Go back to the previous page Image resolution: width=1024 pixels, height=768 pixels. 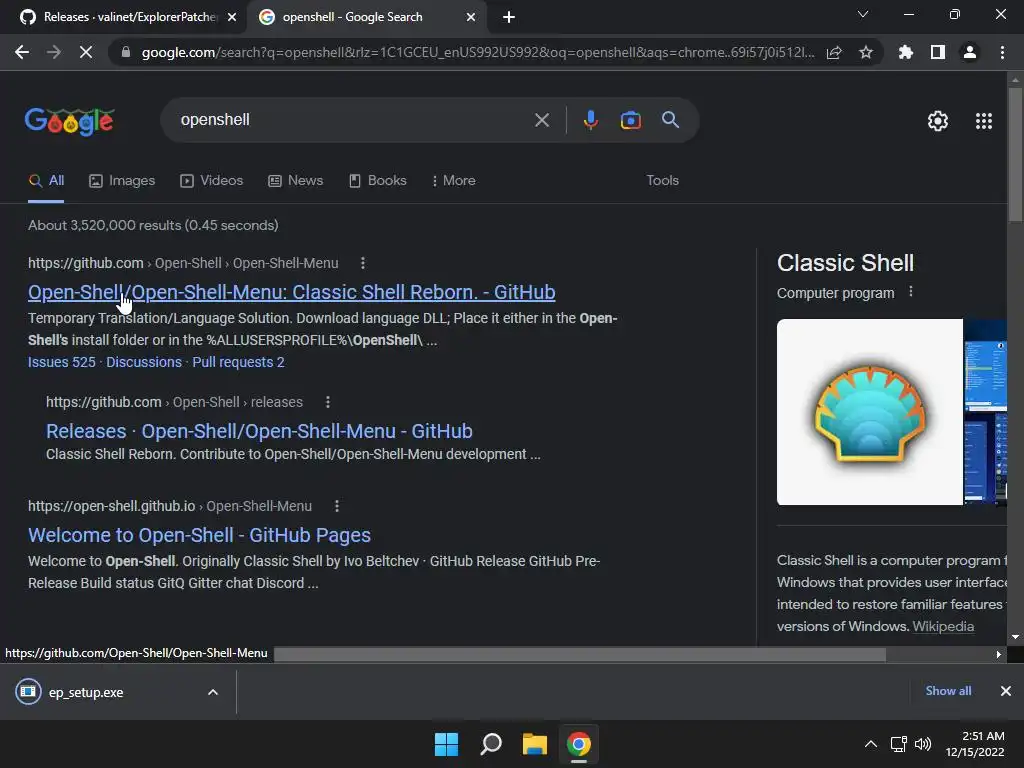22,52
